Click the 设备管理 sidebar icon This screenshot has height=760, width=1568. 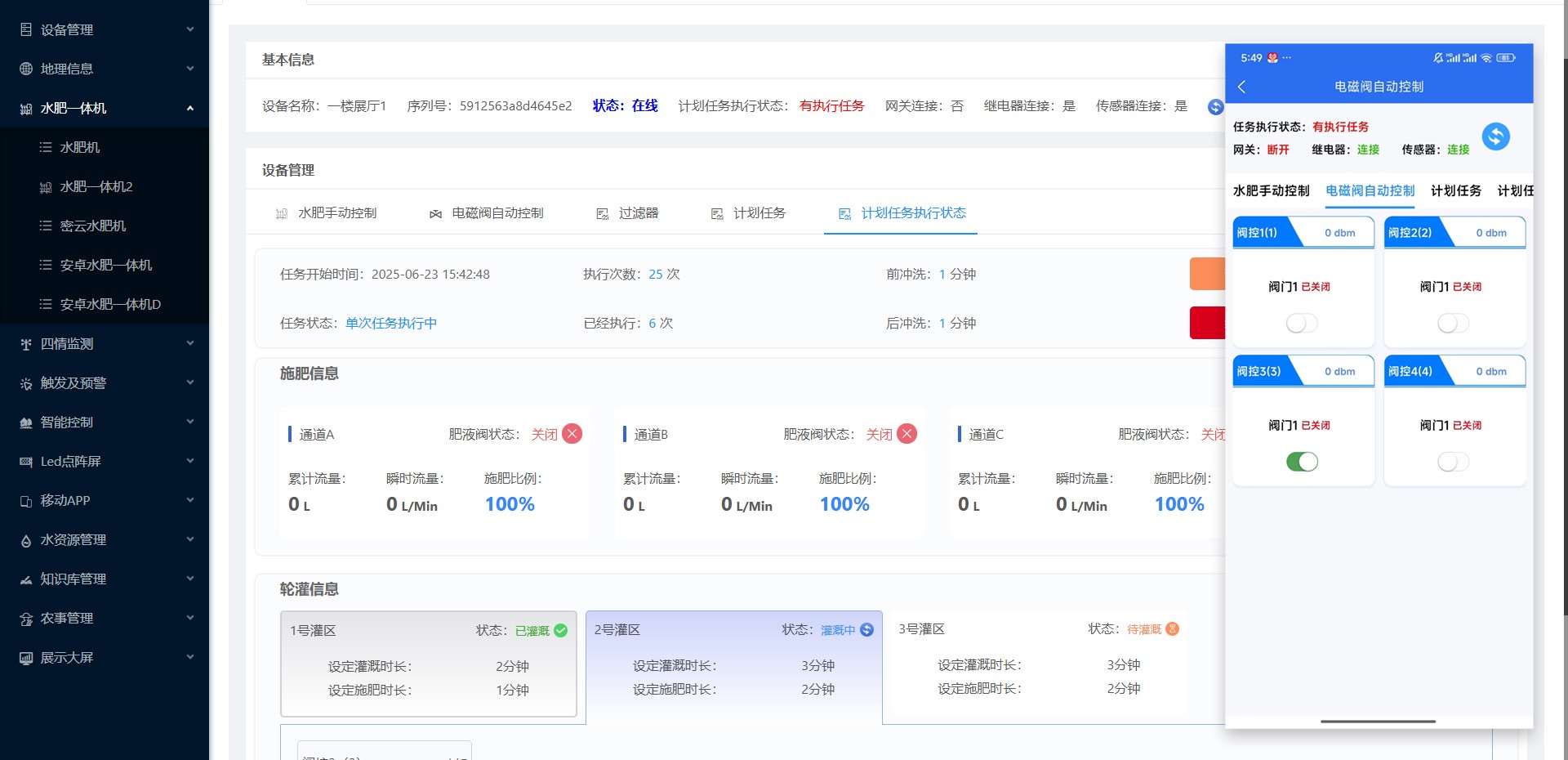pos(26,29)
